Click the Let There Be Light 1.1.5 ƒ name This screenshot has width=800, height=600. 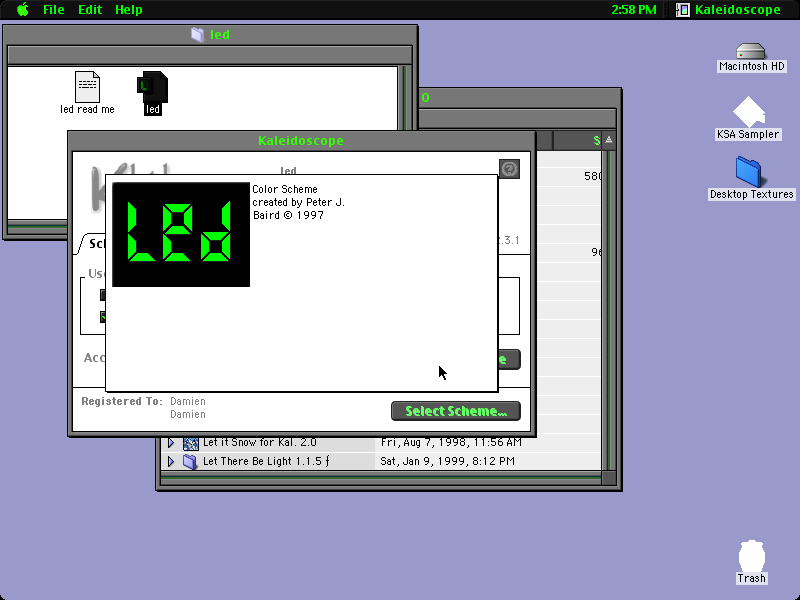(x=266, y=461)
